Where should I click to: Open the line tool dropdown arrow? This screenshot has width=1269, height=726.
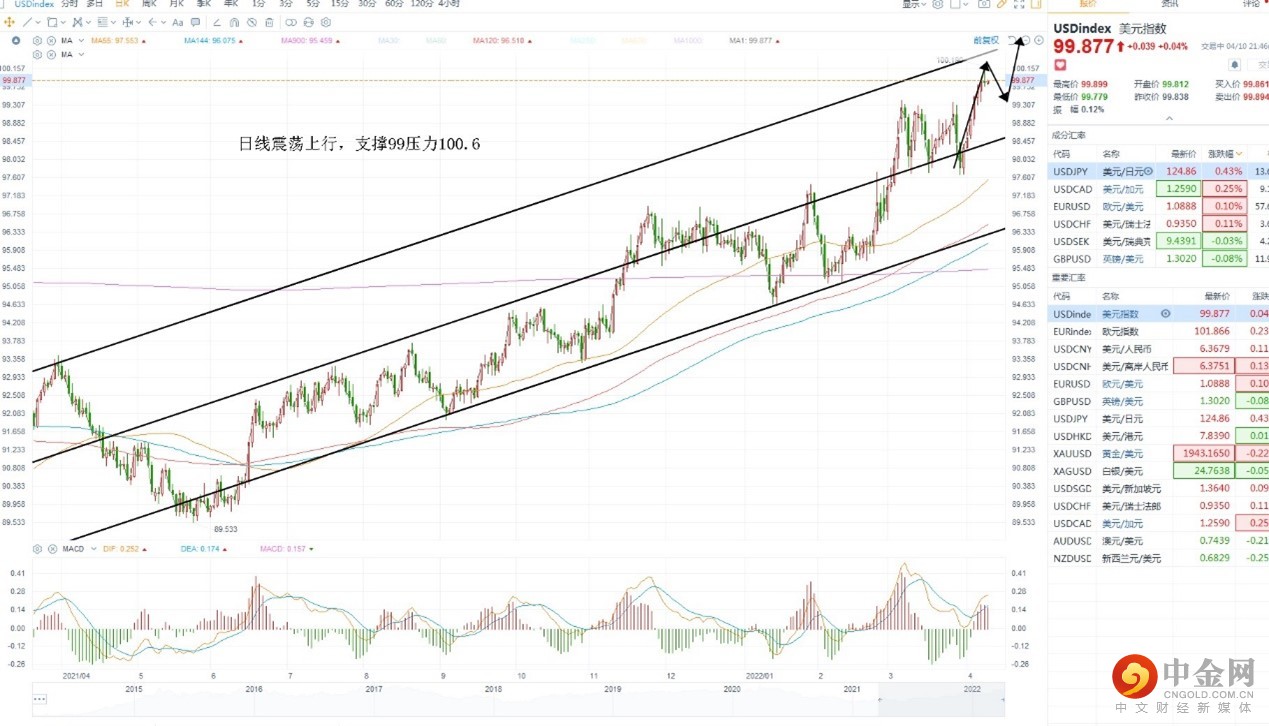[x=38, y=22]
